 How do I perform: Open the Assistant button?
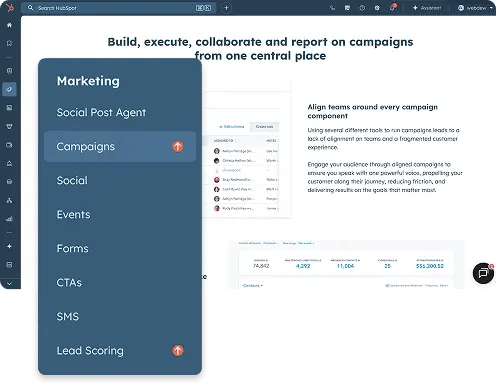tap(427, 8)
